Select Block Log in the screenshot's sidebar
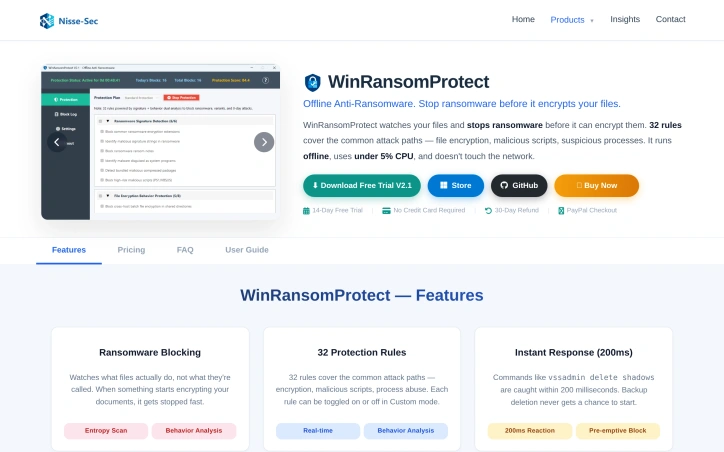 point(66,114)
